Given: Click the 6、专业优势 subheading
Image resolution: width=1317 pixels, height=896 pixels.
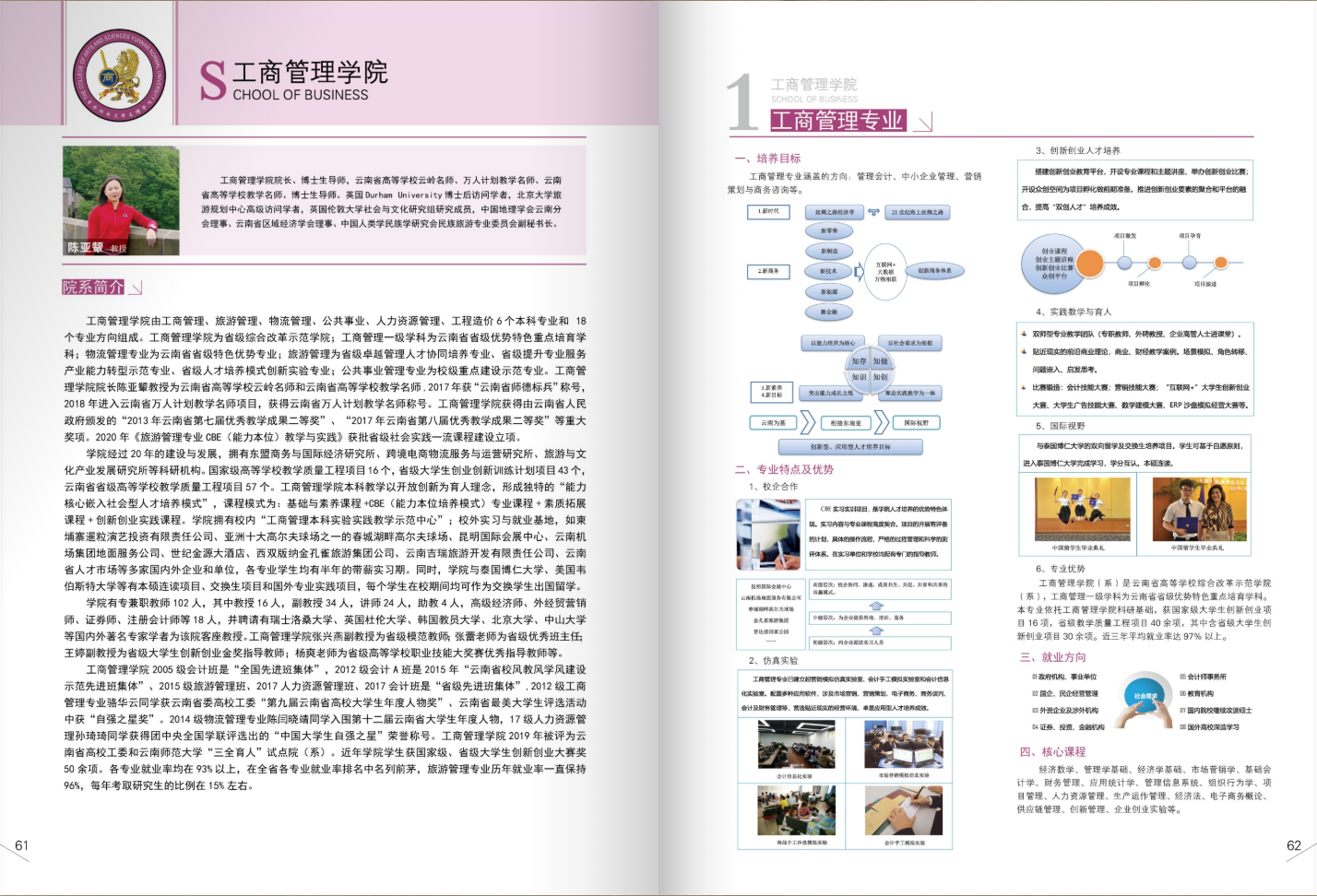Looking at the screenshot, I should pyautogui.click(x=1061, y=569).
